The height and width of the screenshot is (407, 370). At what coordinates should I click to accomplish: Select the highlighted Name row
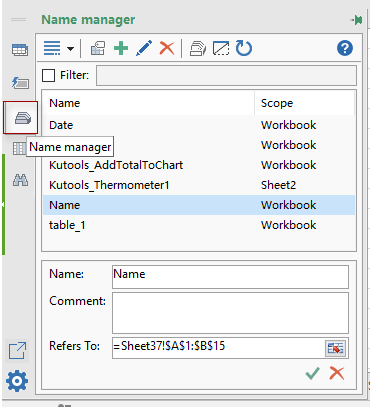199,205
